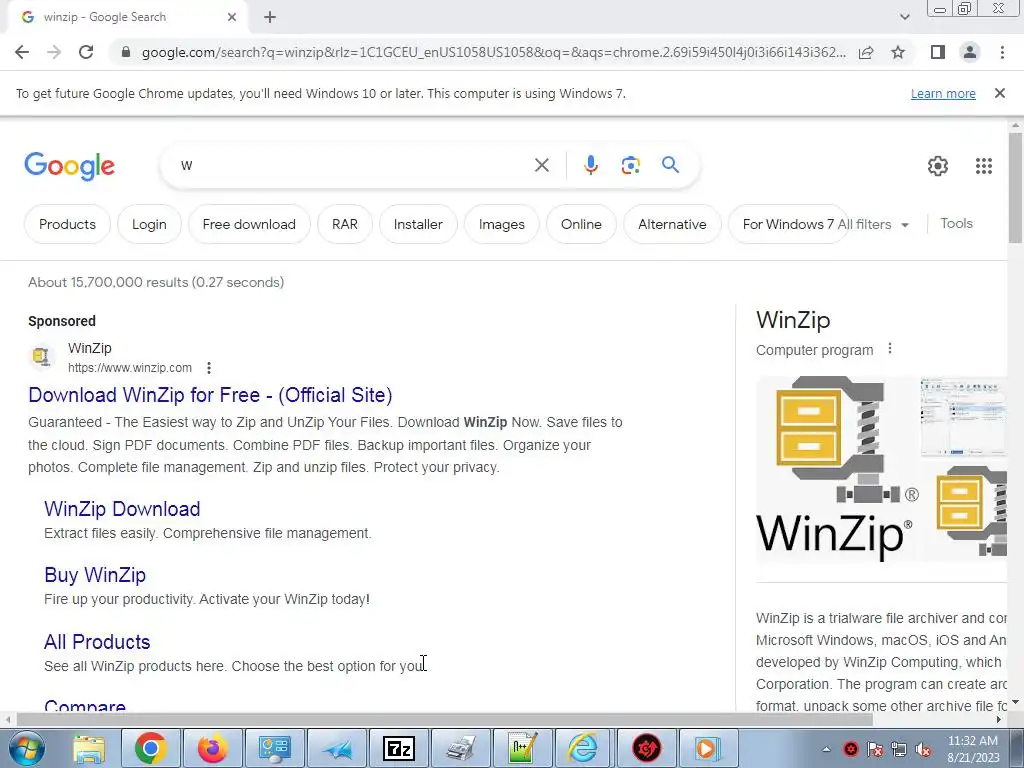Open Internet Explorer from taskbar
This screenshot has width=1024, height=768.
(582, 748)
